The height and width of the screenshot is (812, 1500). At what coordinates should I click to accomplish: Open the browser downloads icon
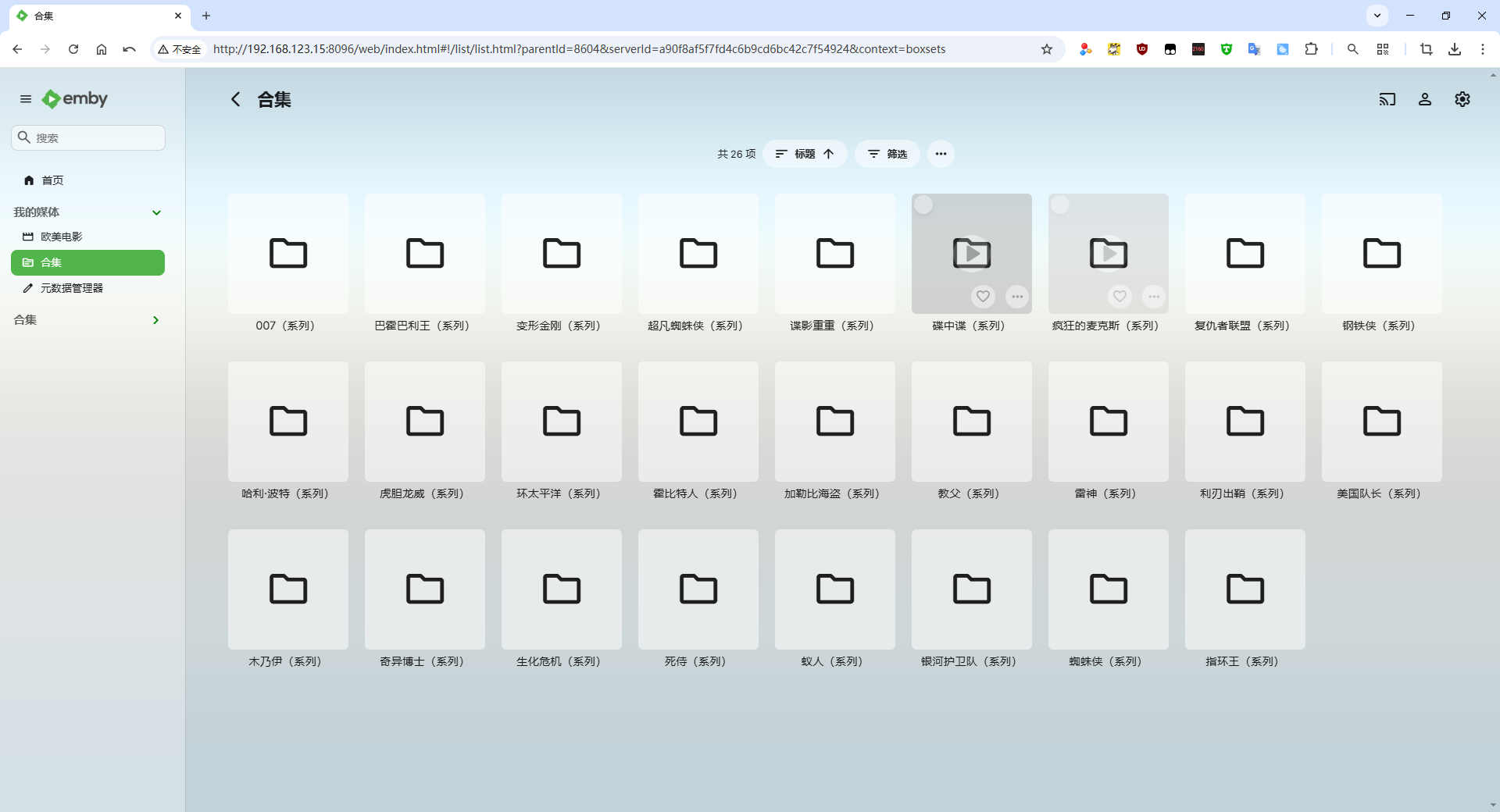[1455, 49]
